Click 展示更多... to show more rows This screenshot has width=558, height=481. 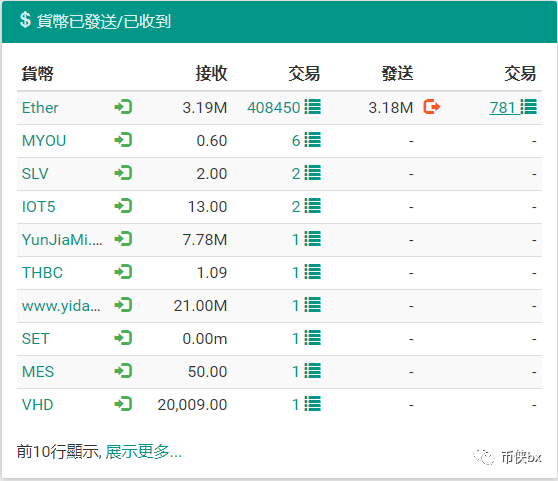(x=143, y=451)
